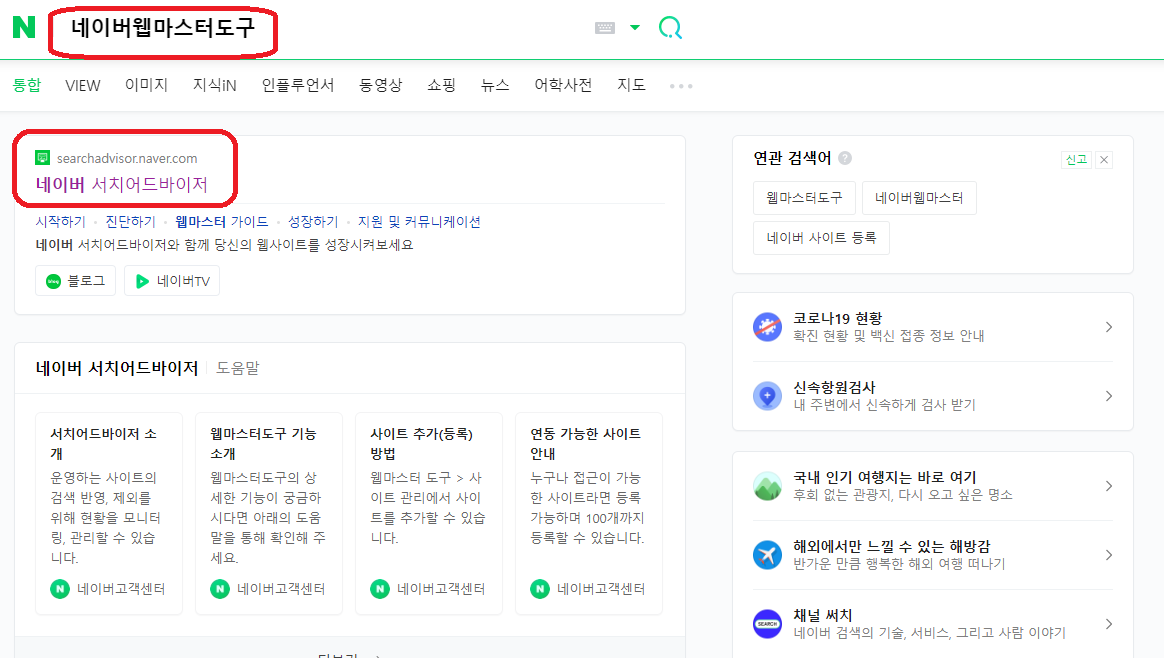Screen dimensions: 1164x658
Task: Open the 연동 가능한 사이트 안내 card
Action: [x=589, y=513]
